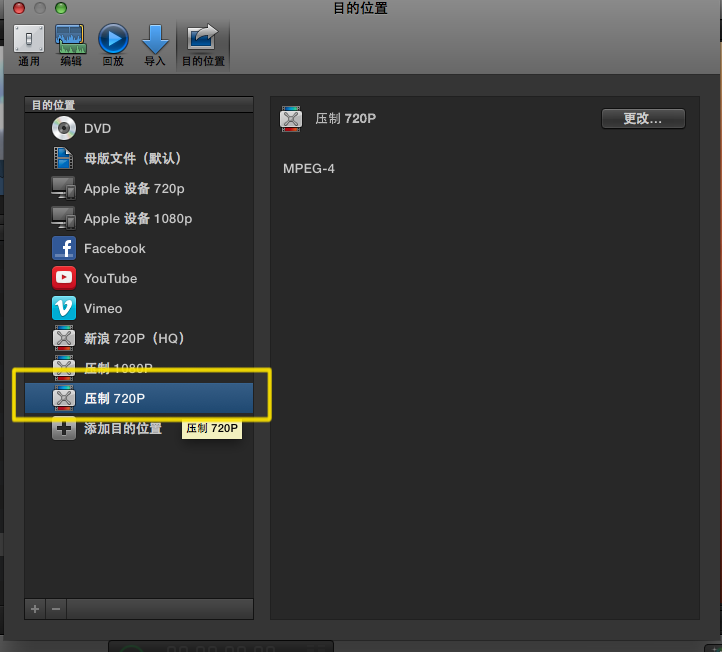The height and width of the screenshot is (652, 722).
Task: Click the 添加目的位置 plus icon
Action: (64, 429)
